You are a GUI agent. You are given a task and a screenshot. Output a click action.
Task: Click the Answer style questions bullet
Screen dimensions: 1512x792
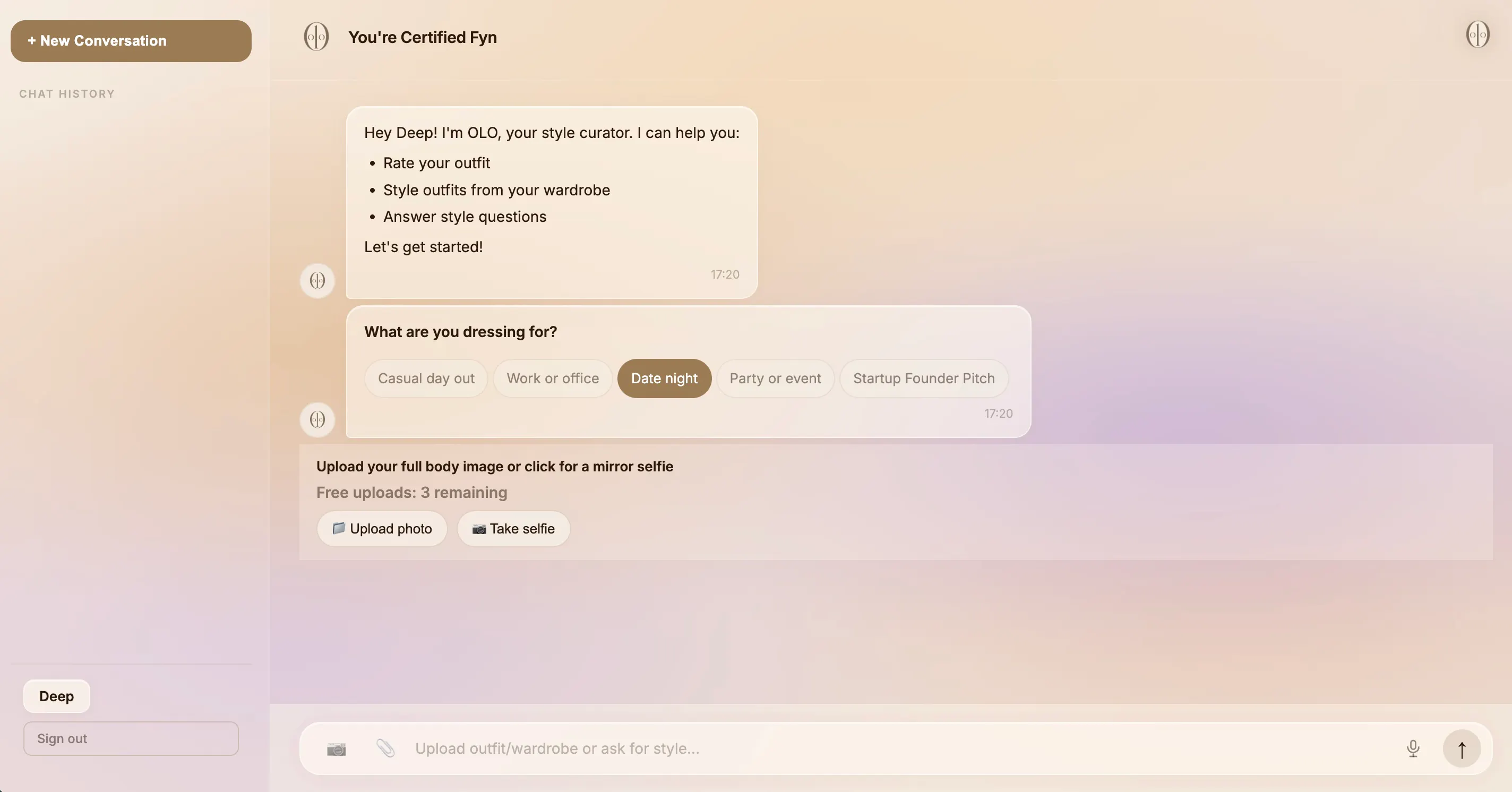point(465,217)
